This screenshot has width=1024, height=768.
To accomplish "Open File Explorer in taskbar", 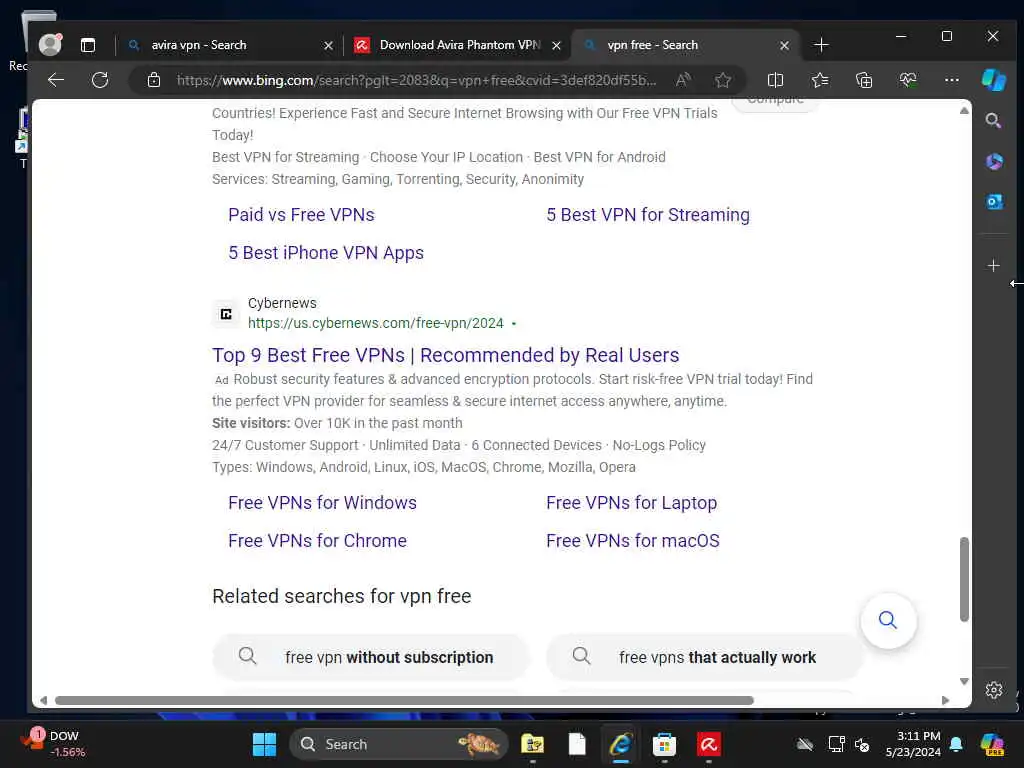I will point(532,744).
